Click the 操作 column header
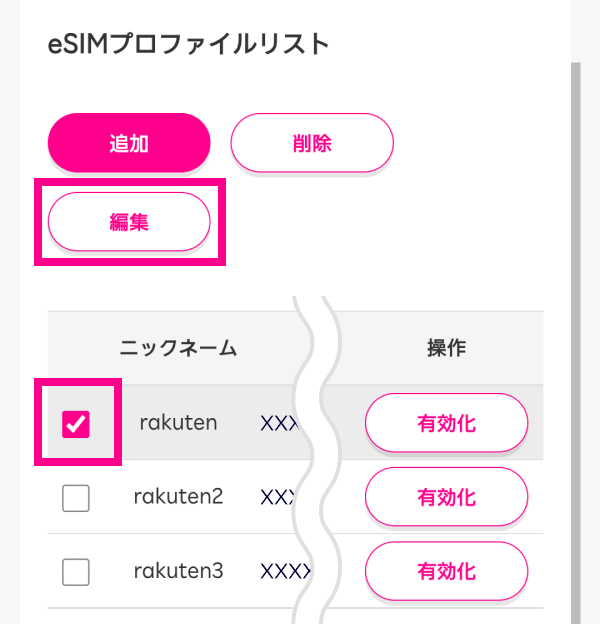 (446, 348)
